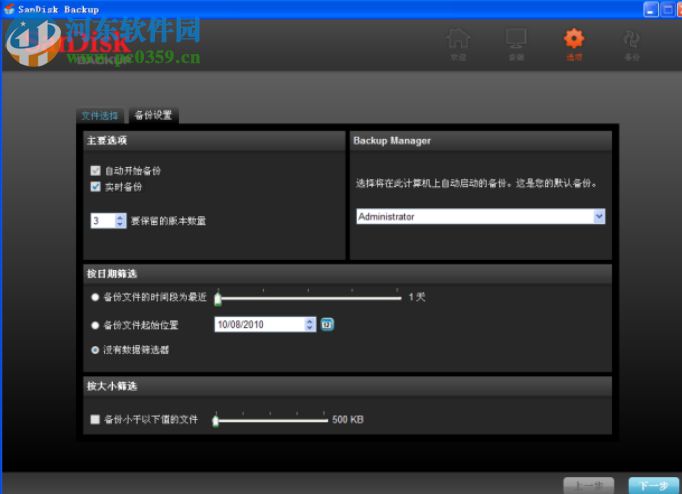Click the 1 天 slider value text
This screenshot has width=682, height=494.
[x=417, y=297]
